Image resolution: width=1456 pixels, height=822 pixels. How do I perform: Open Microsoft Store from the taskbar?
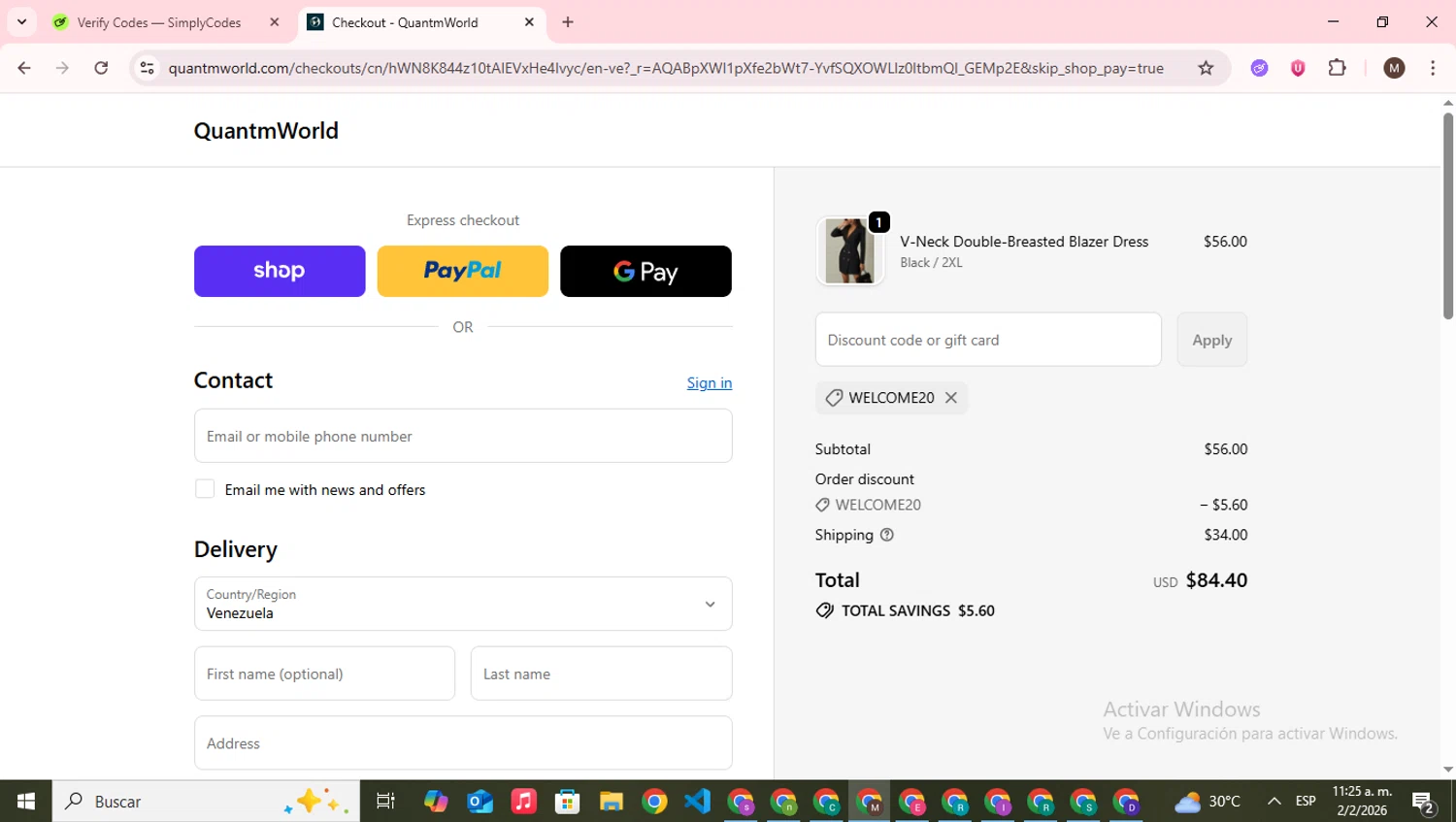567,802
